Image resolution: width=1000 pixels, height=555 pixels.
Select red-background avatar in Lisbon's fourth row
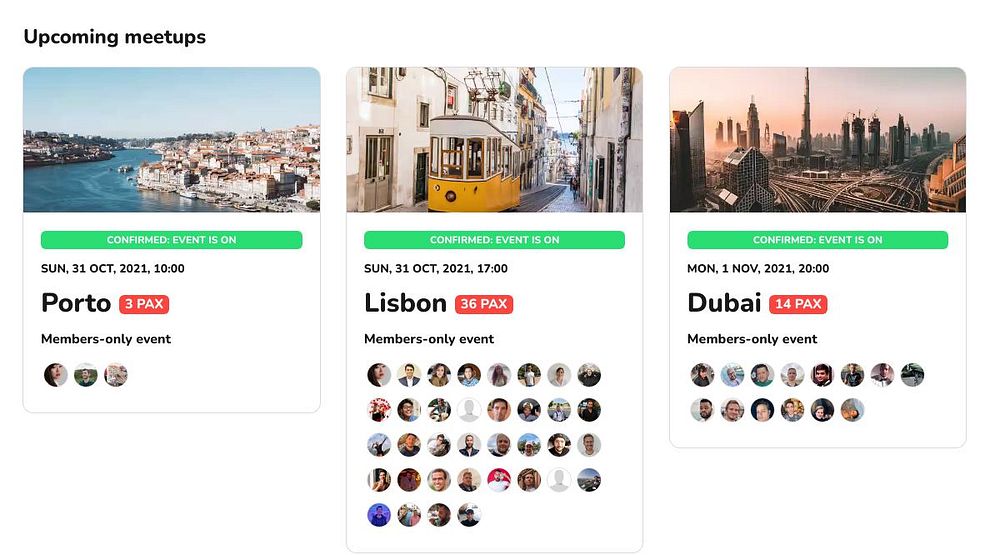point(499,480)
